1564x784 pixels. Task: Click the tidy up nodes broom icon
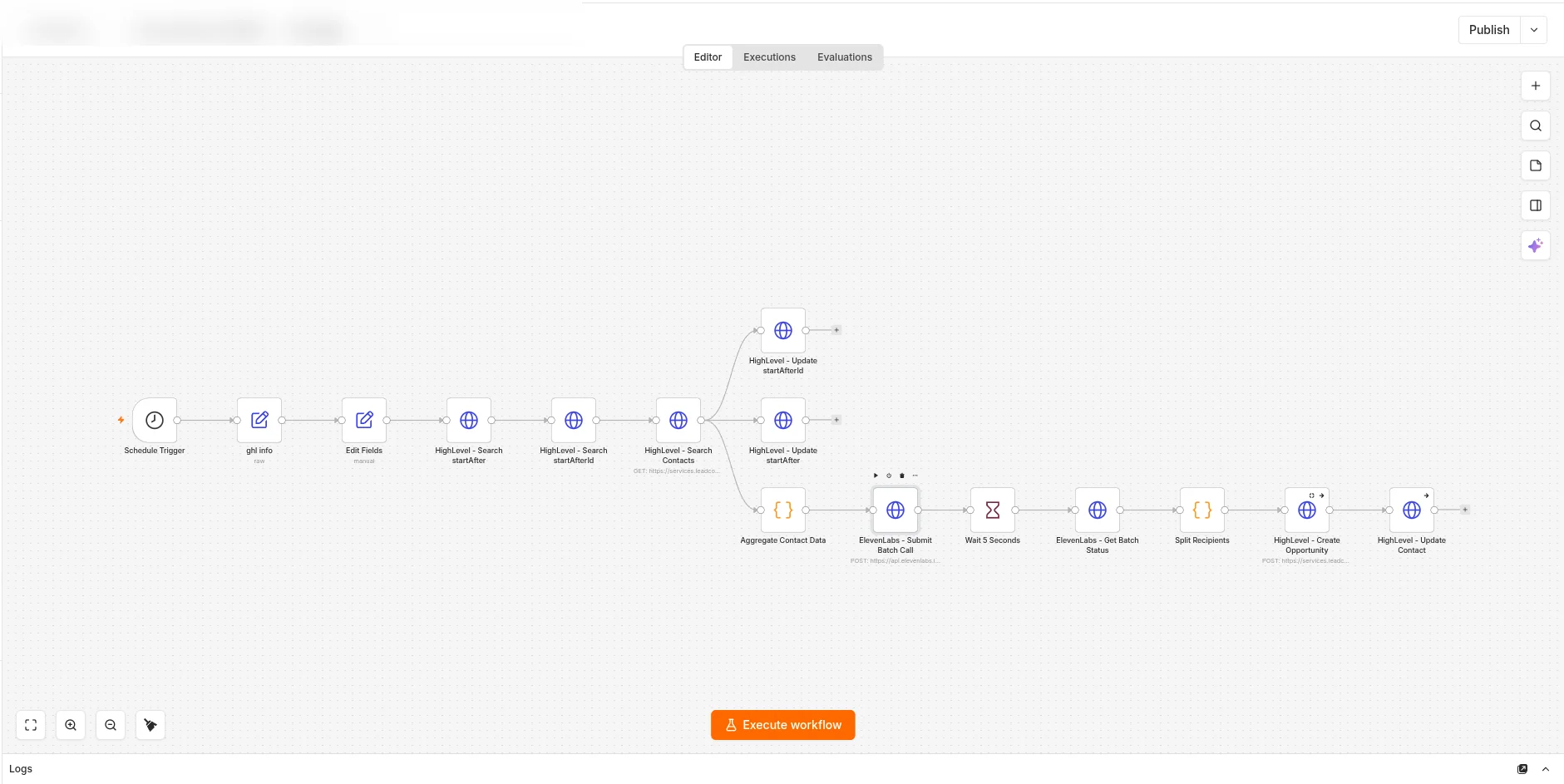(x=150, y=725)
